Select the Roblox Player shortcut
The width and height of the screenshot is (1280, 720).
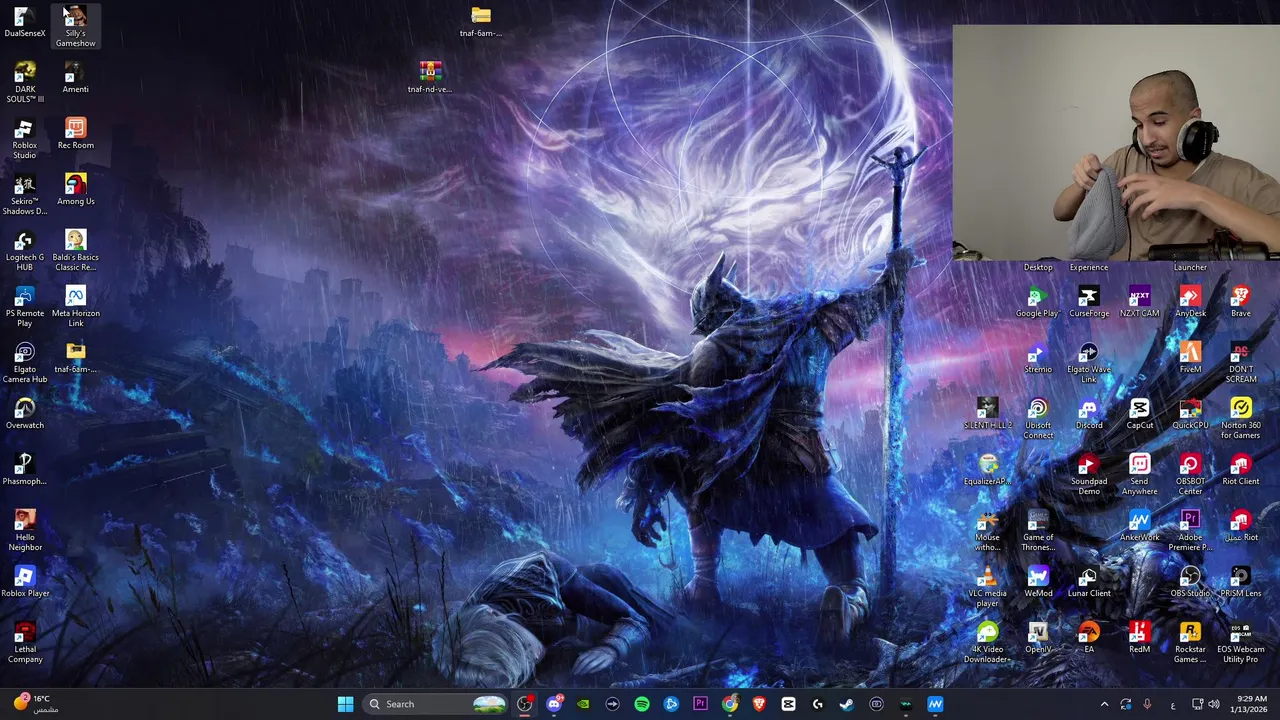(25, 582)
